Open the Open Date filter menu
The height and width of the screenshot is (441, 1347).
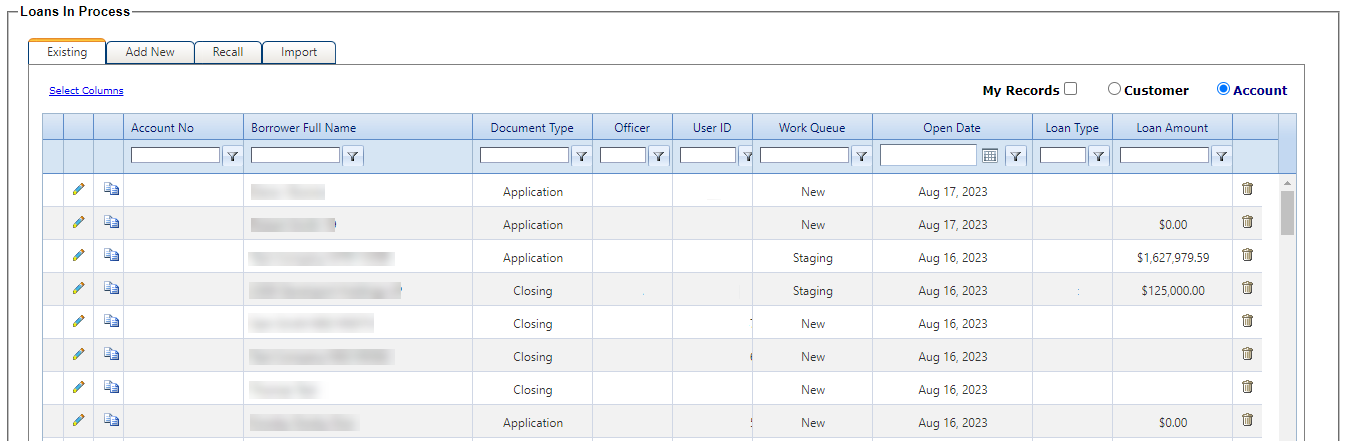pyautogui.click(x=1015, y=156)
